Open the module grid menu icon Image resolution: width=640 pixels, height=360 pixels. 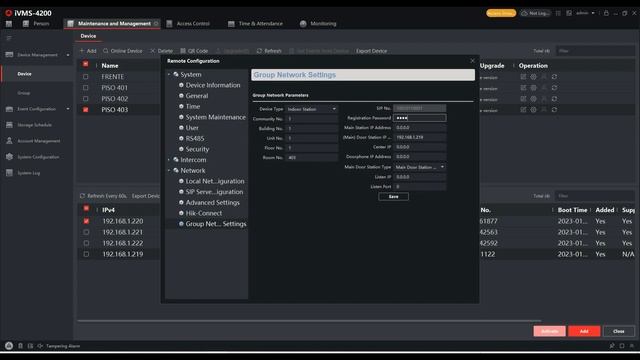pos(9,24)
